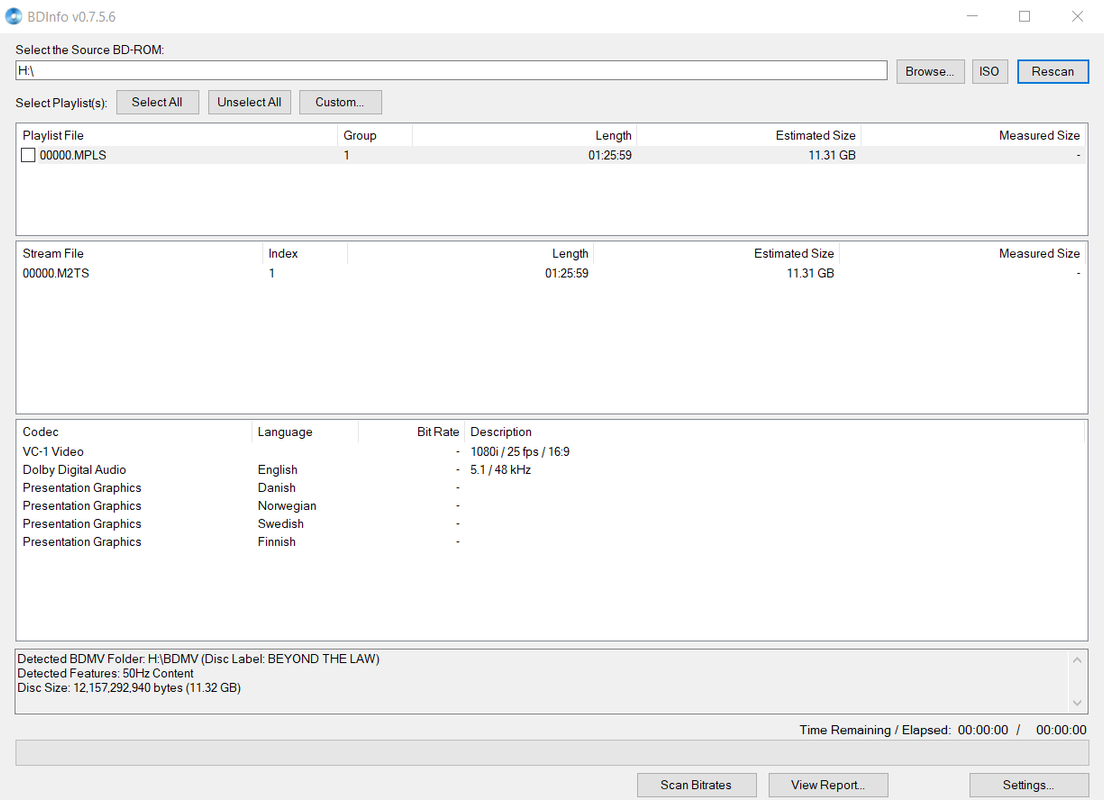Select the 00000.MPLS playlist row text

tap(73, 155)
